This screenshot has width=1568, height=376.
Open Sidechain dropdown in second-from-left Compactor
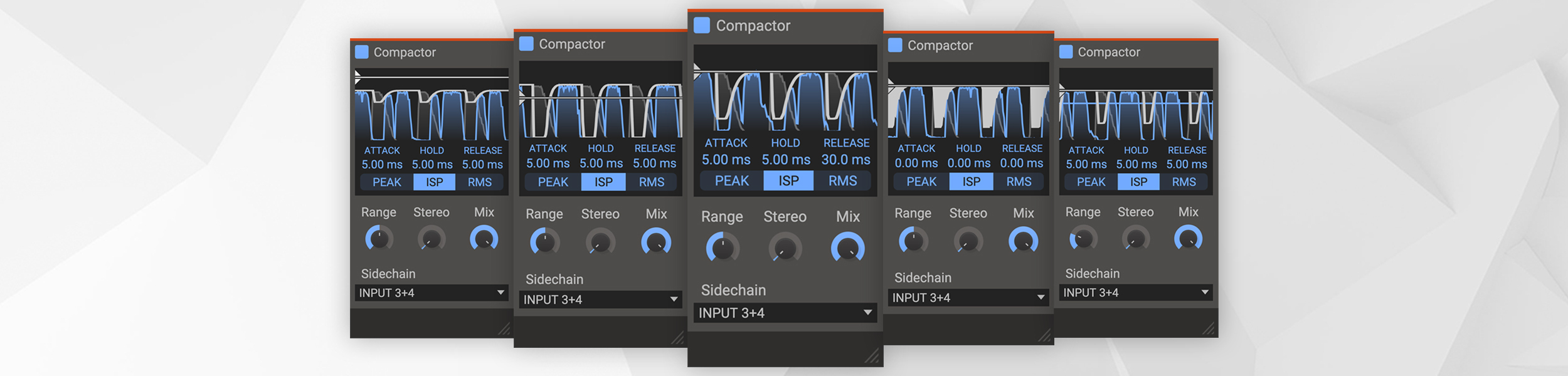(x=601, y=300)
